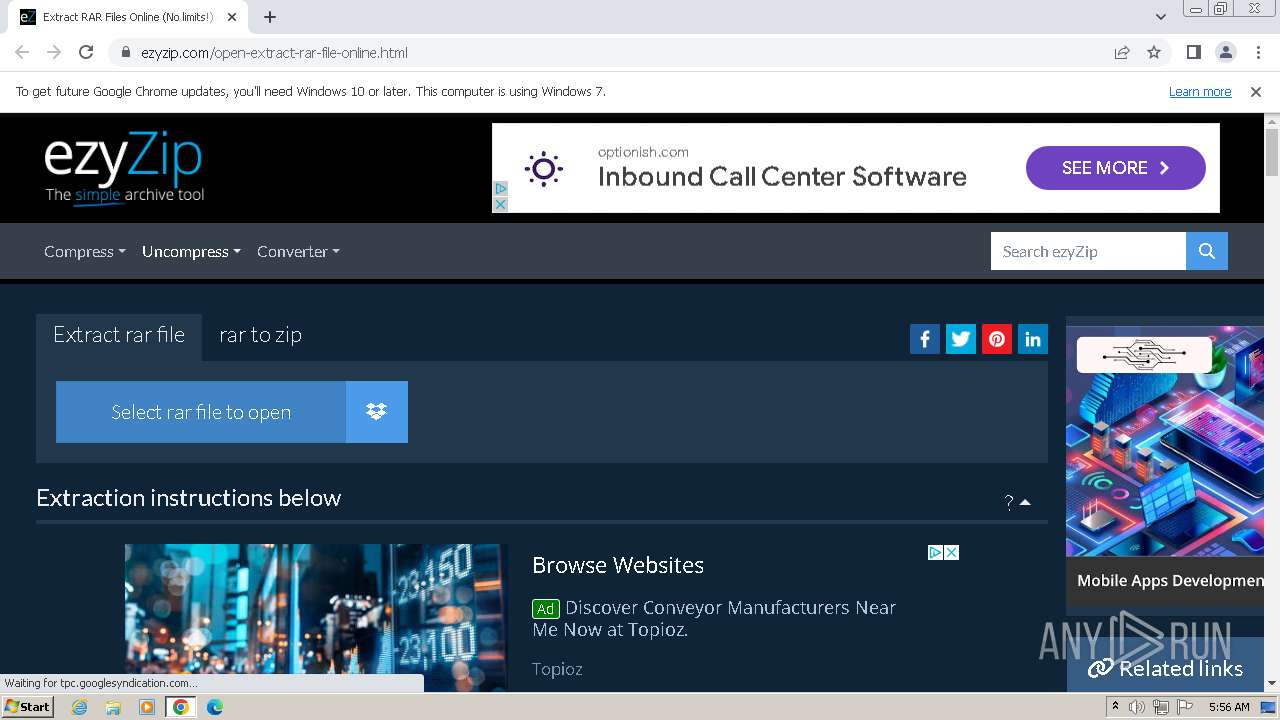Screen dimensions: 1280x720
Task: Share page on Facebook
Action: coord(925,339)
